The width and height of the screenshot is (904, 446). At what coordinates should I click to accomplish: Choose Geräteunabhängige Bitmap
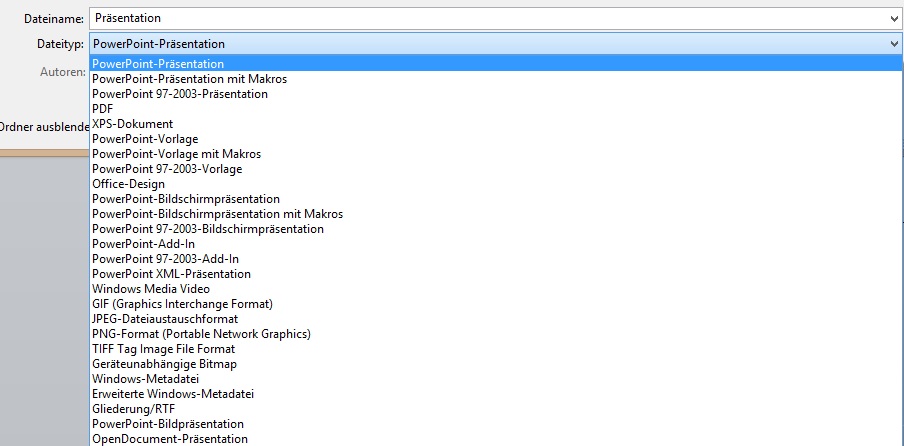[496, 363]
